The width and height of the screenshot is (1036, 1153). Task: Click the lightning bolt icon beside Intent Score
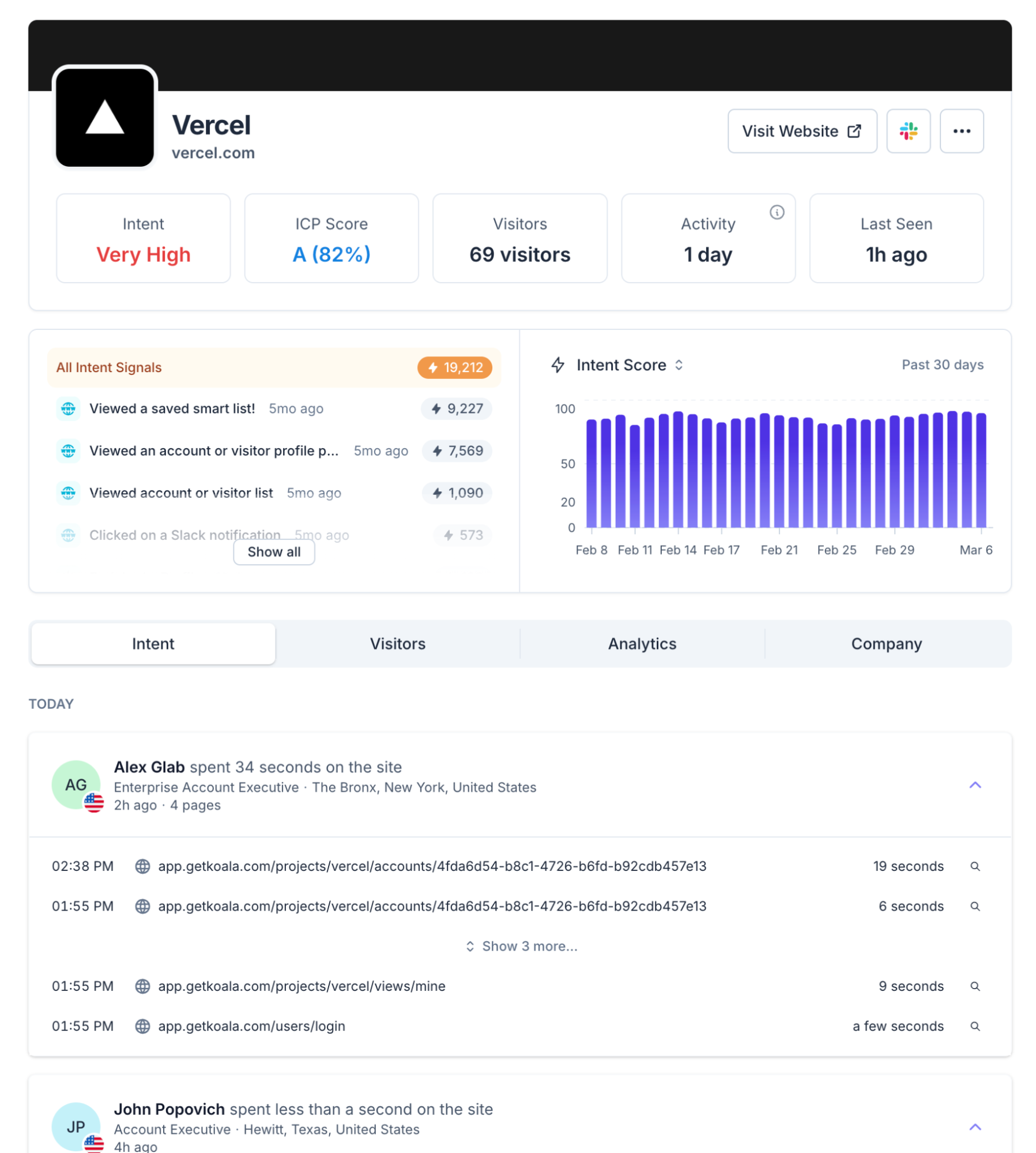557,365
